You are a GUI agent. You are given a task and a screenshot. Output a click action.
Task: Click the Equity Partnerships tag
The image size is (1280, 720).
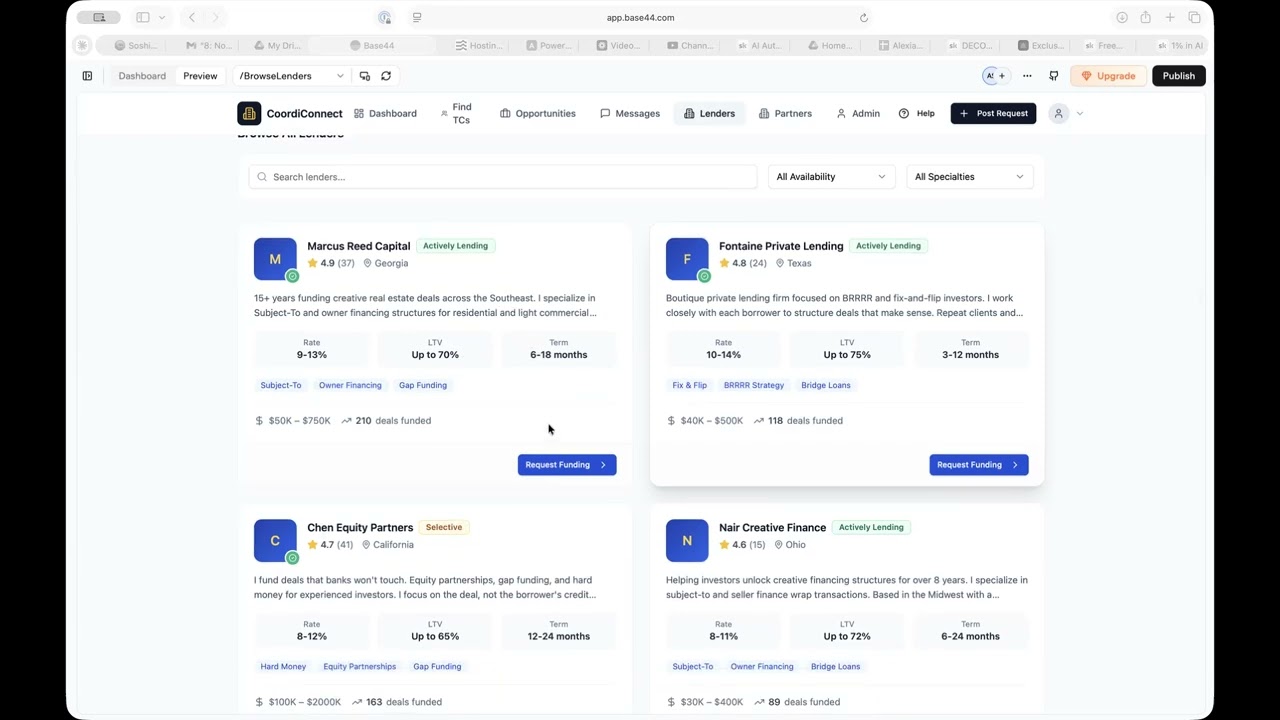click(x=360, y=666)
